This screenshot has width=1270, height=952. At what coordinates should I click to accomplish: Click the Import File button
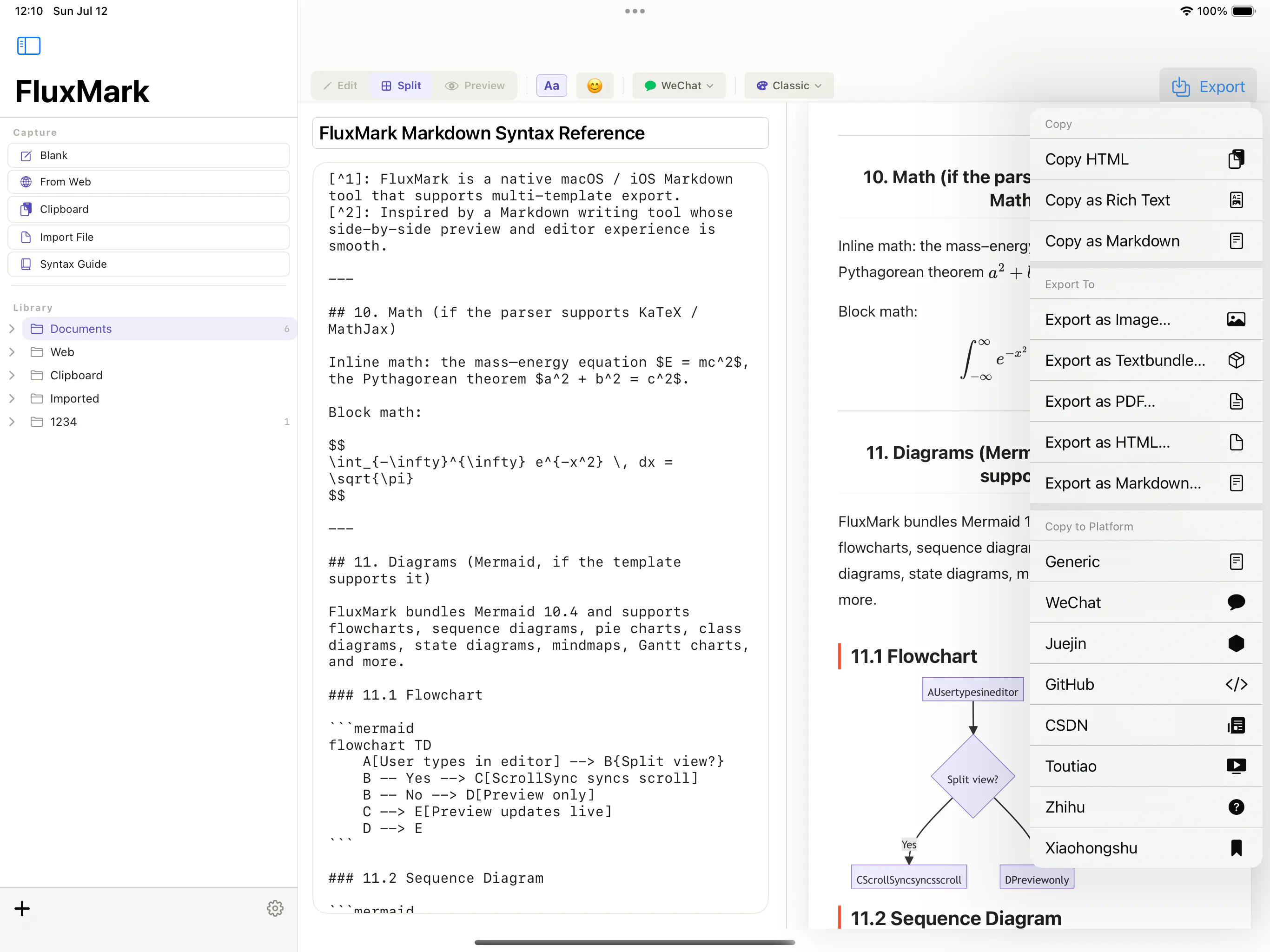point(148,237)
